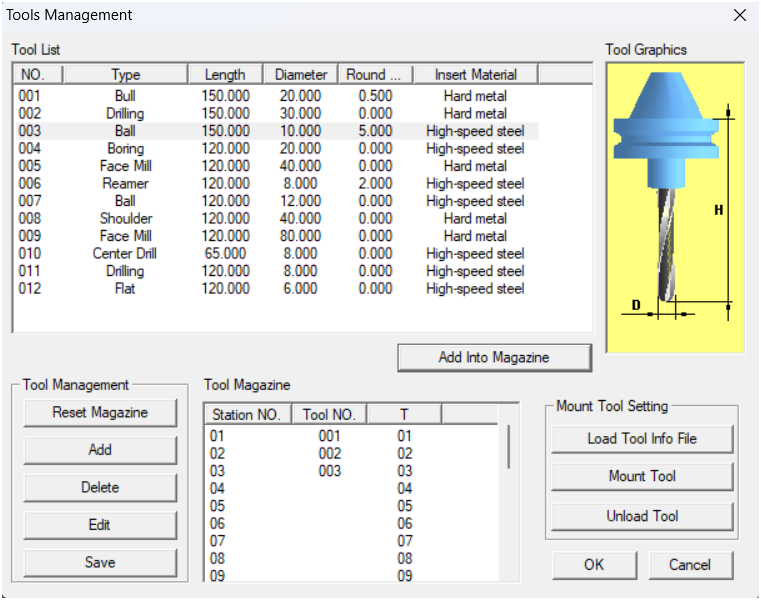
Task: Sort tool list by NO. column header
Action: pos(38,75)
